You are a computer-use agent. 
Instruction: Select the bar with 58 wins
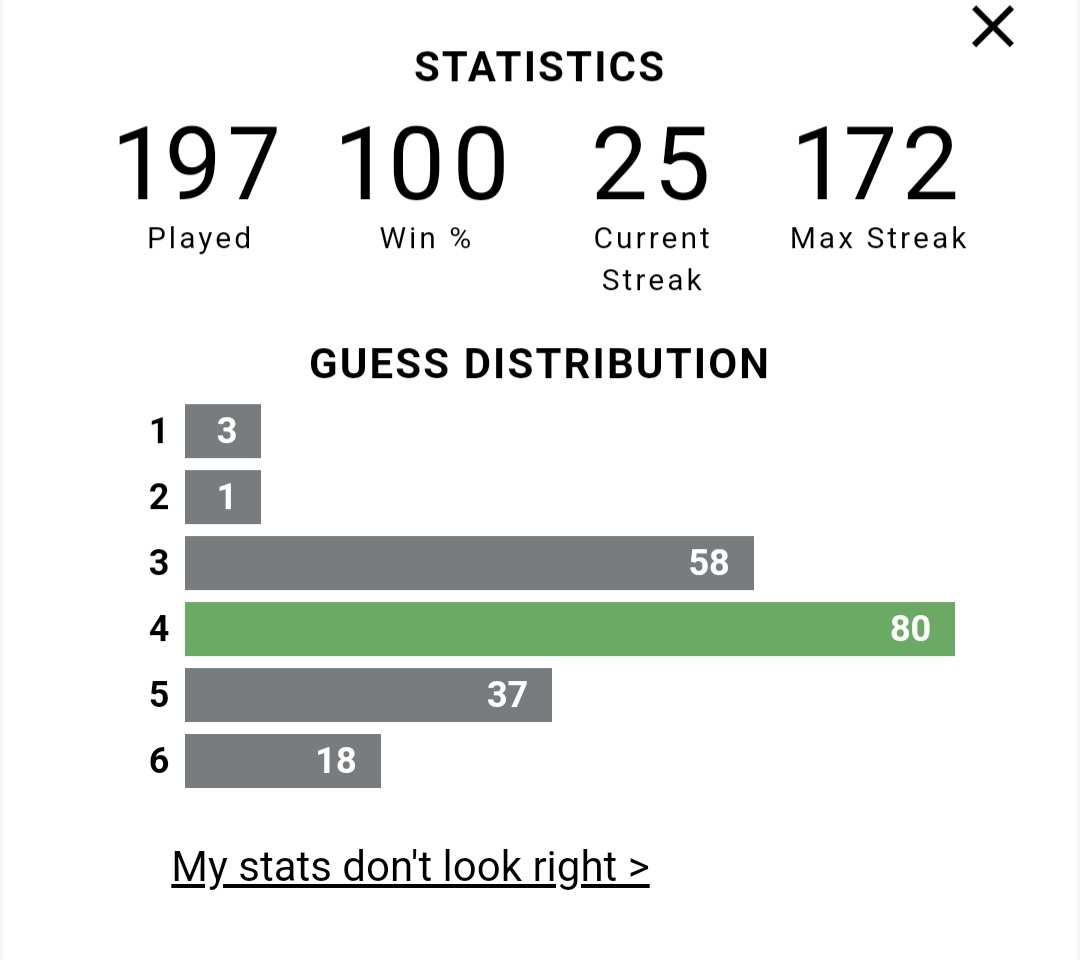coord(469,563)
